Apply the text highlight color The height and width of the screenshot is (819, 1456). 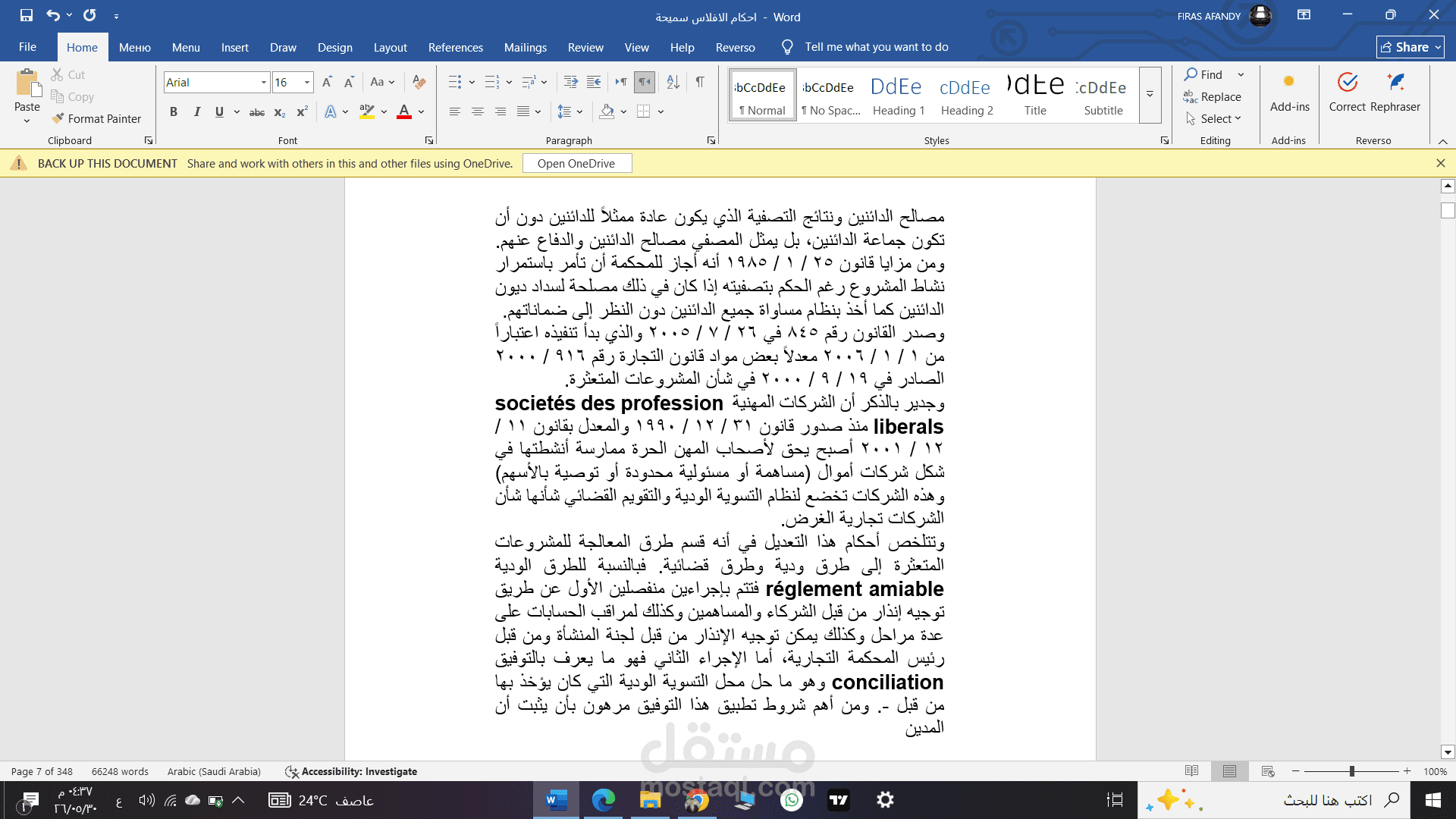tap(367, 111)
